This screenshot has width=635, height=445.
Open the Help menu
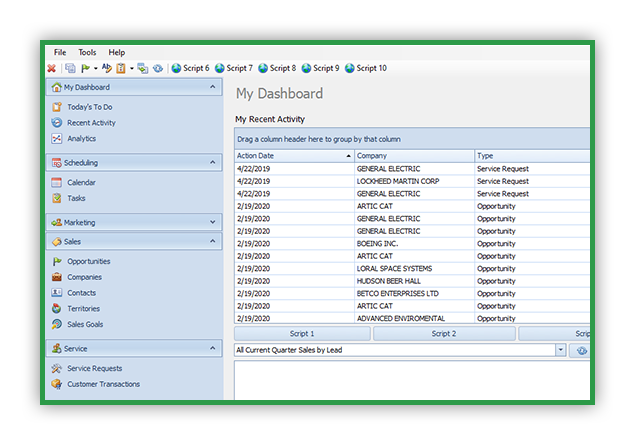pos(117,52)
